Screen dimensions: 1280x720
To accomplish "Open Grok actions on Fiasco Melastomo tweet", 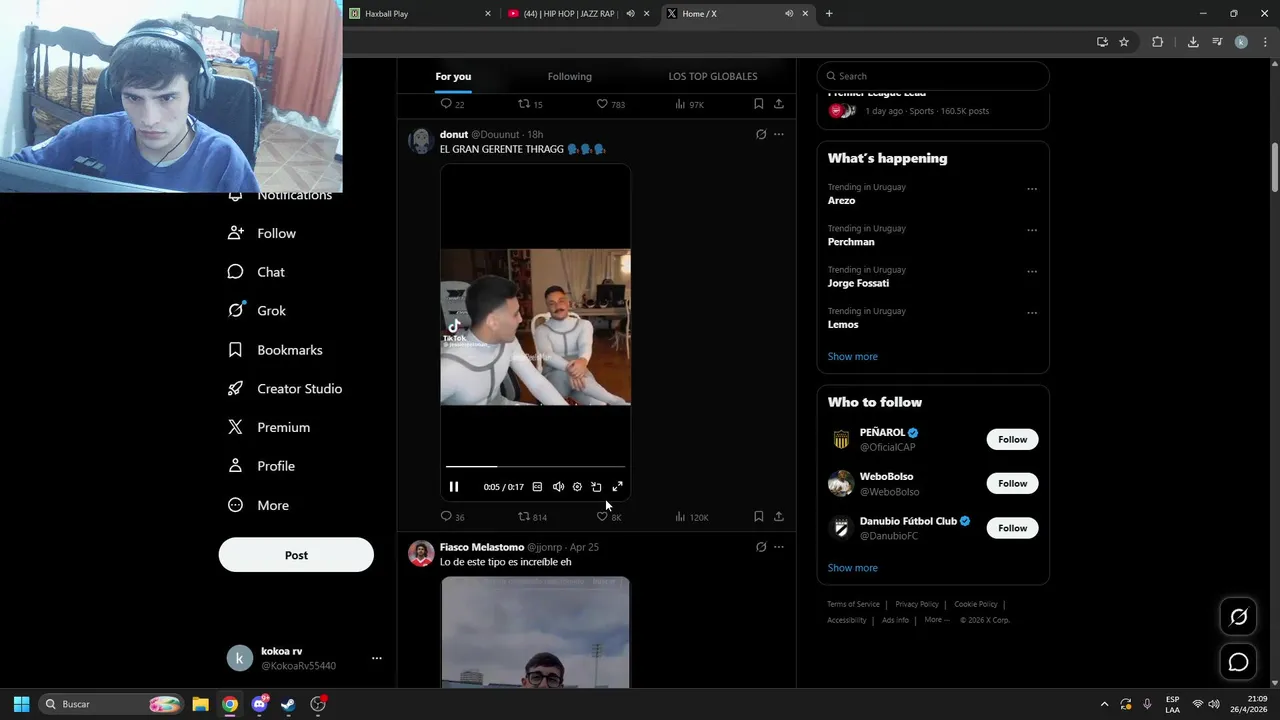I will pos(761,547).
